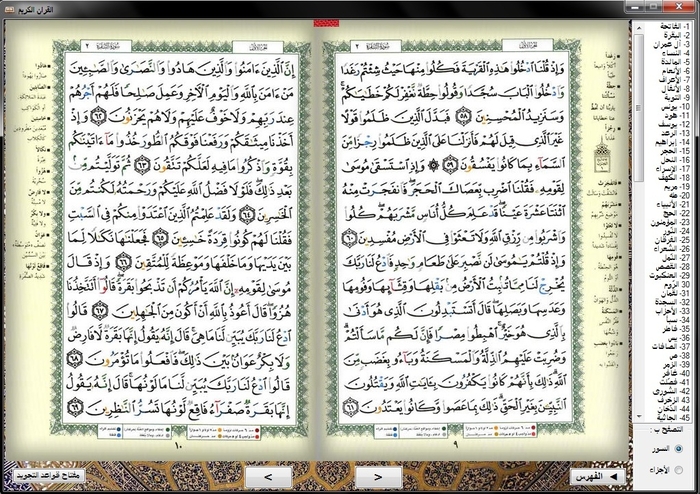The height and width of the screenshot is (494, 700).
Task: Select surah 26- الشعراء in the list
Action: pos(672,249)
